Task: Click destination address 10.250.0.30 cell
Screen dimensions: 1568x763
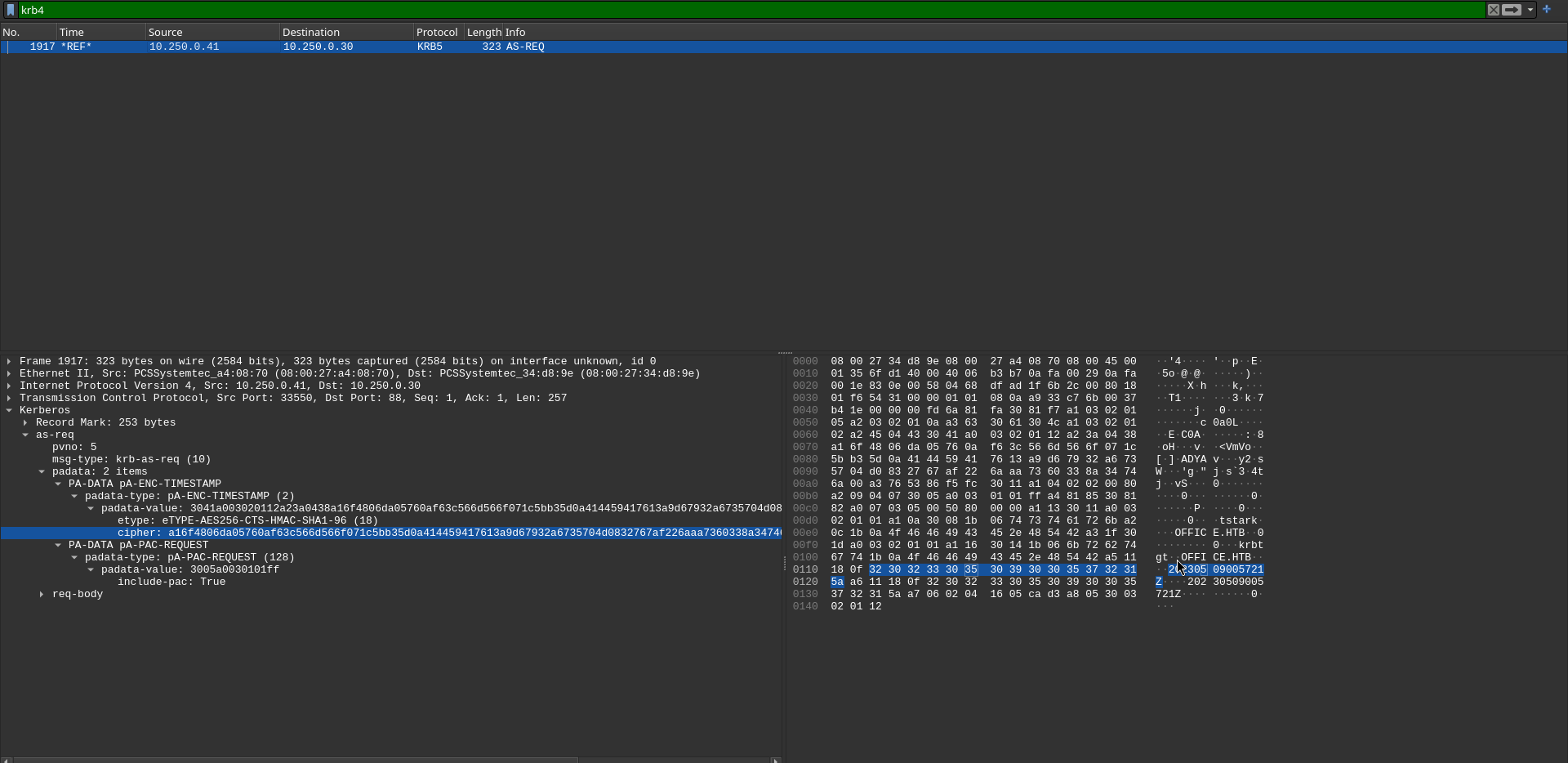Action: 318,47
